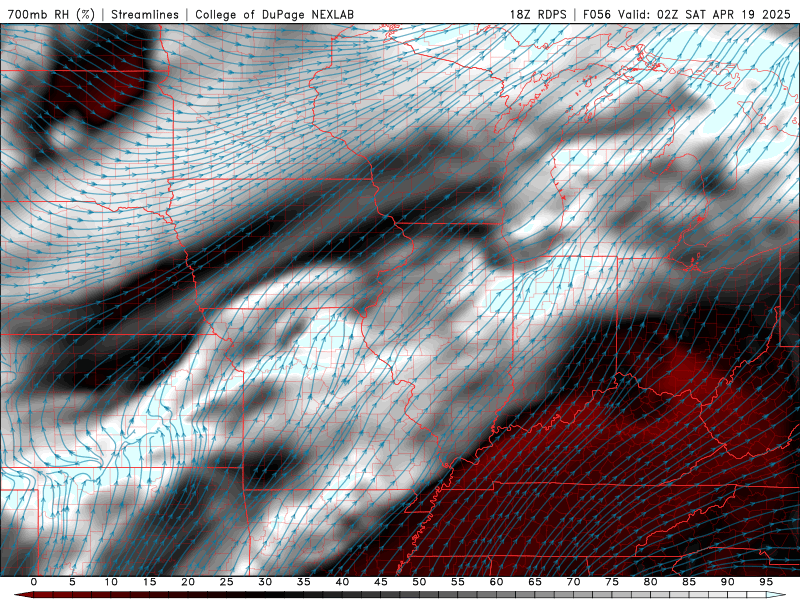
Task: Click the '700mb RH (%)' title text
Action: [x=52, y=14]
